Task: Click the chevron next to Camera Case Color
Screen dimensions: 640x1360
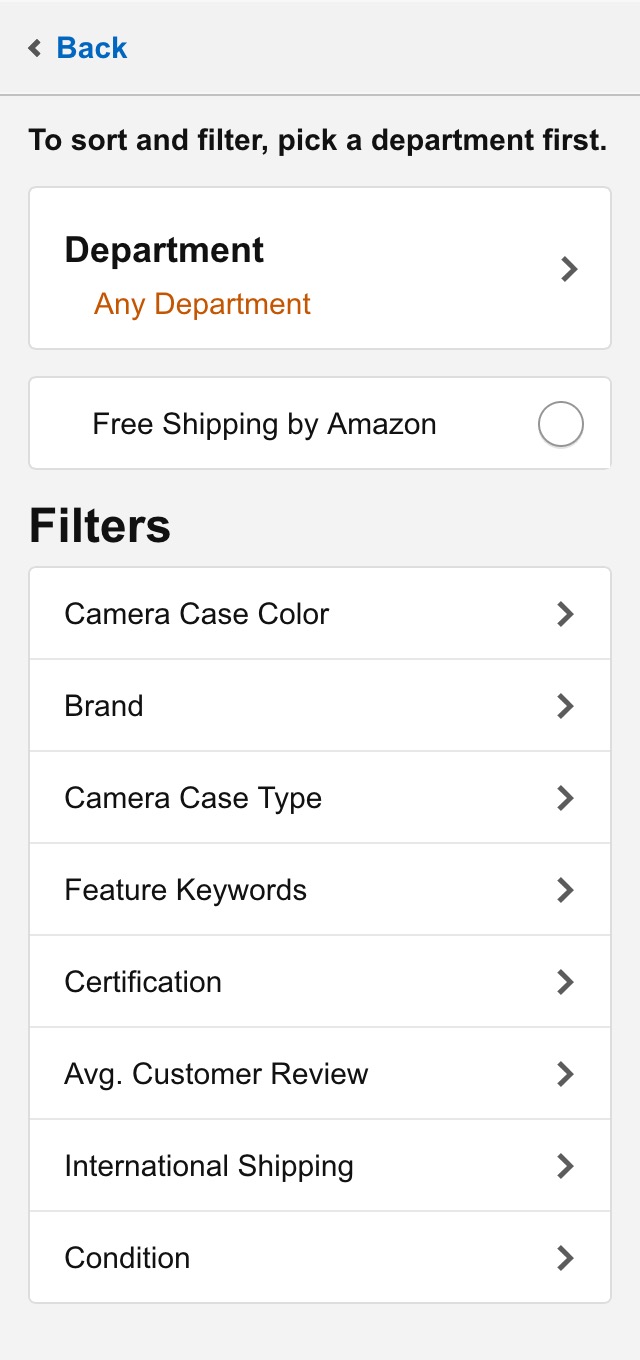Action: 565,613
